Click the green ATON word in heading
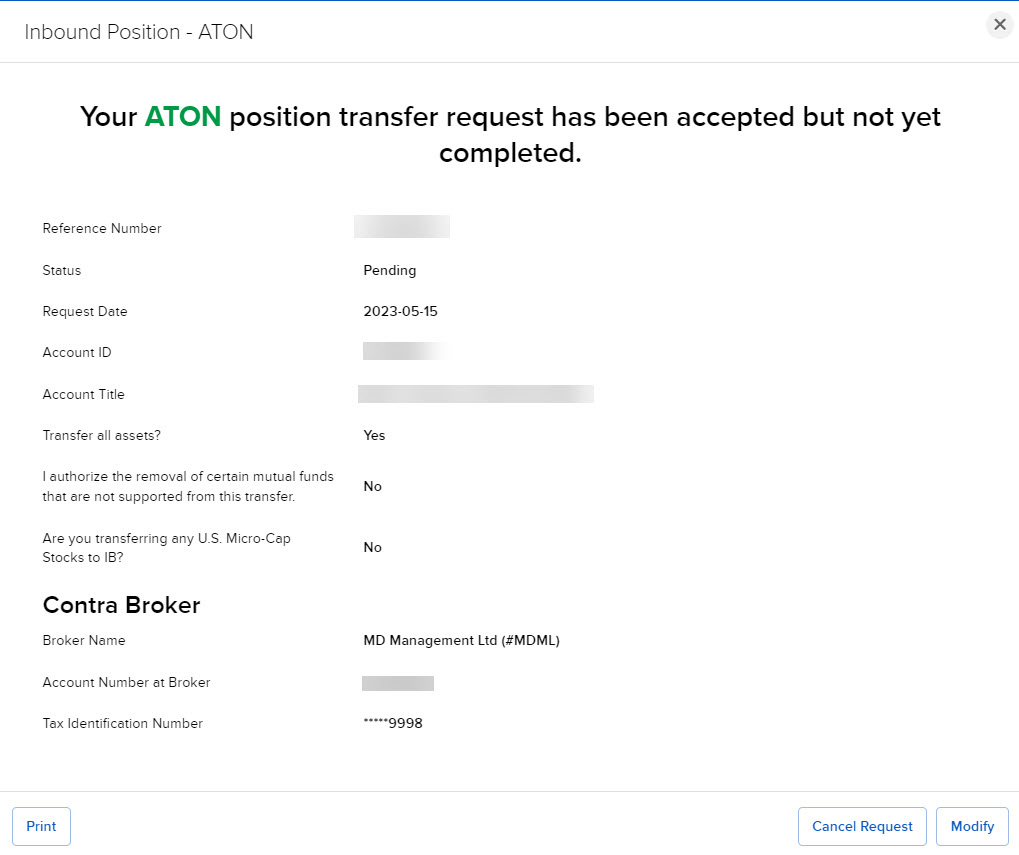This screenshot has width=1019, height=855. point(183,117)
